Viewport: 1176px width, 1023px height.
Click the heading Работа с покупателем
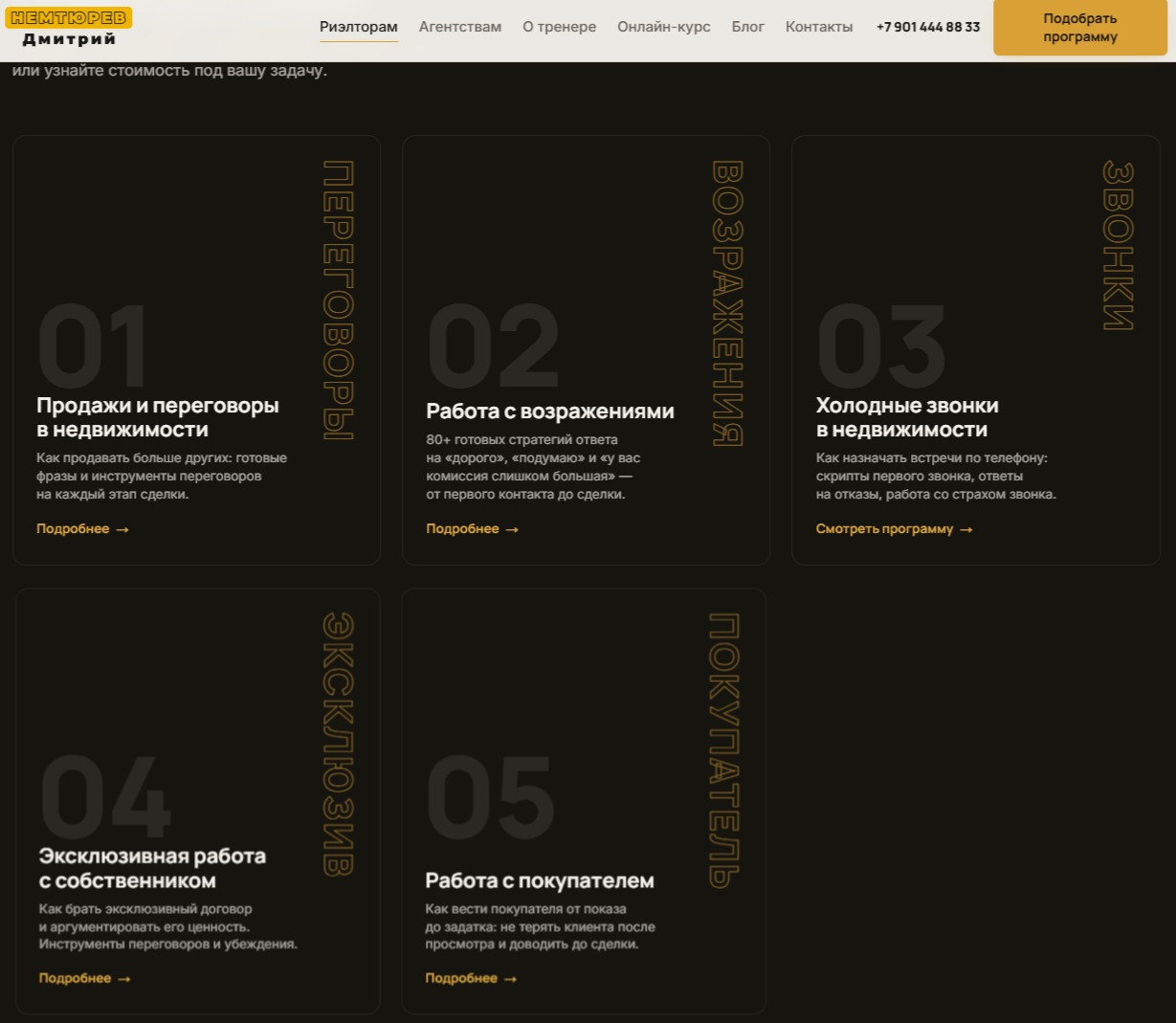point(540,880)
